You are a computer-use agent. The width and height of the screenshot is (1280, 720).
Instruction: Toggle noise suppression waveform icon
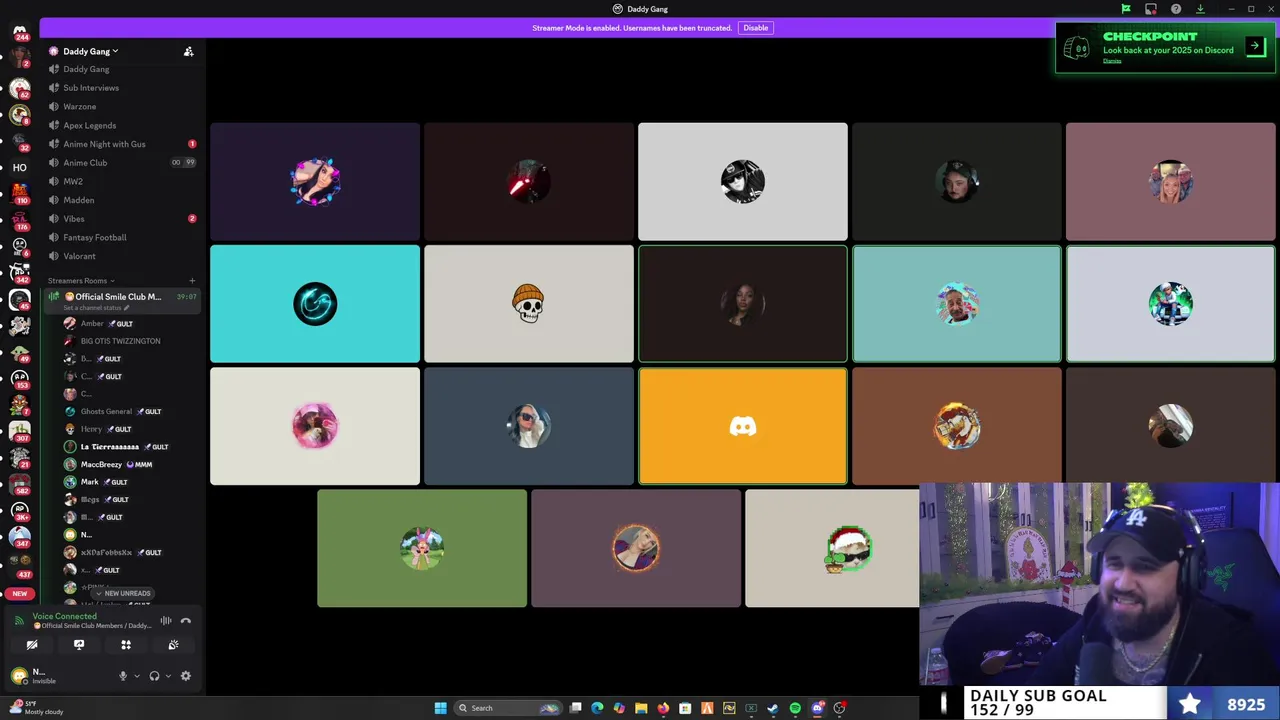point(166,621)
